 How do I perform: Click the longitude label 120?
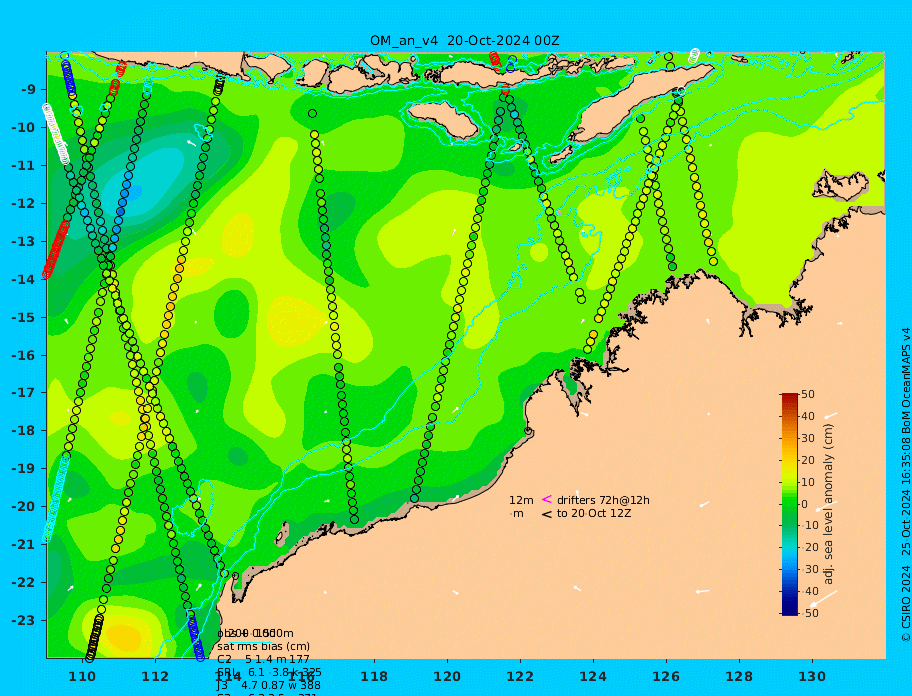tap(447, 677)
